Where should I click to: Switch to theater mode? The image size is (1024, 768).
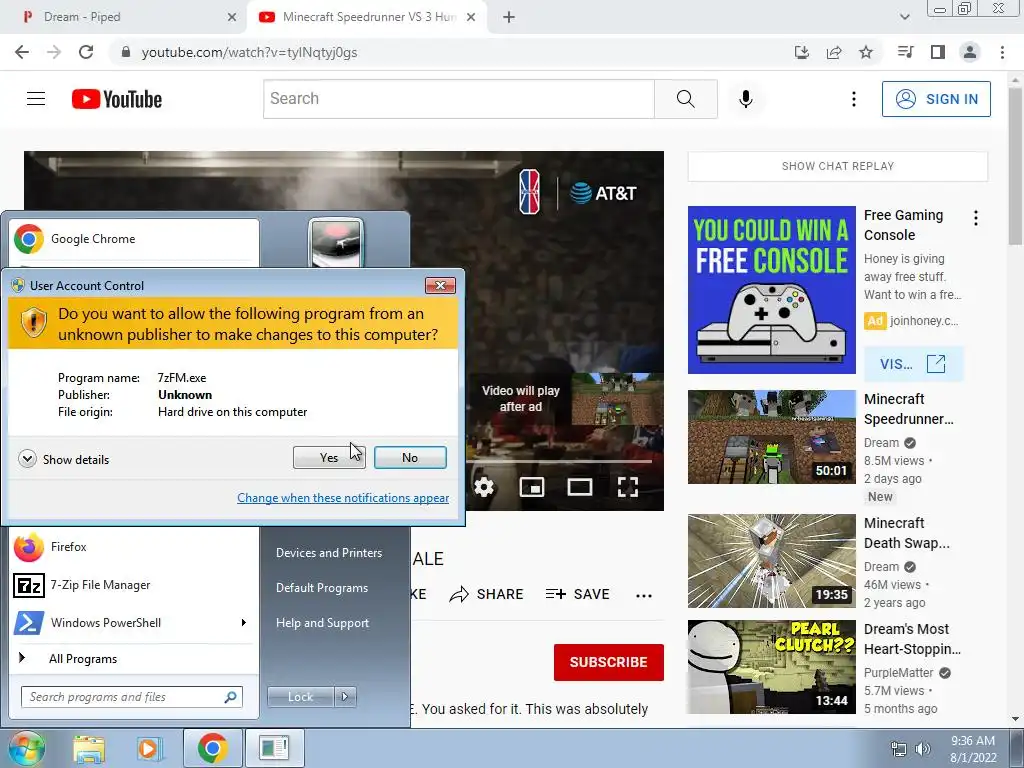pyautogui.click(x=580, y=487)
